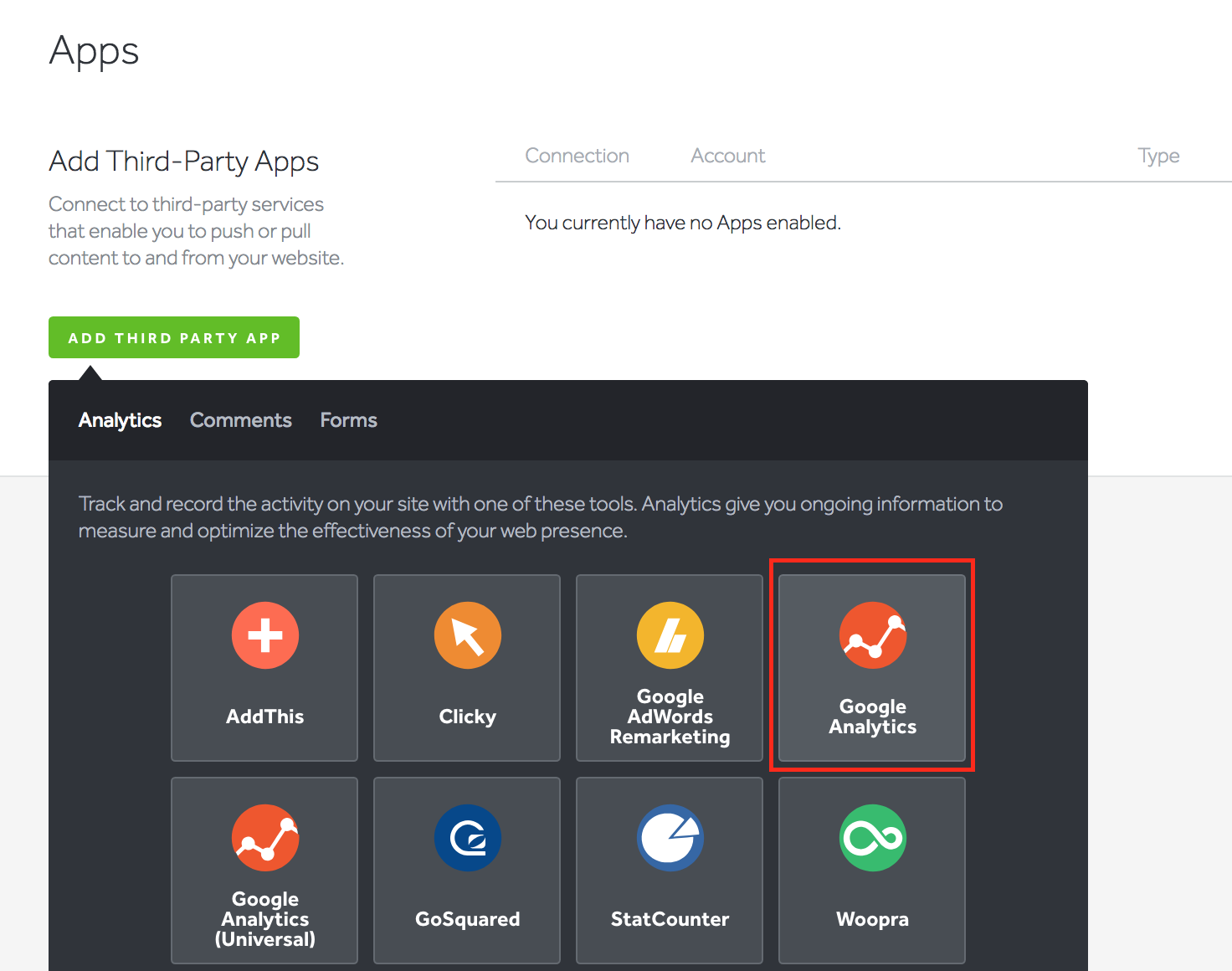Pick the Google AdWords Remarketing icon

[670, 635]
